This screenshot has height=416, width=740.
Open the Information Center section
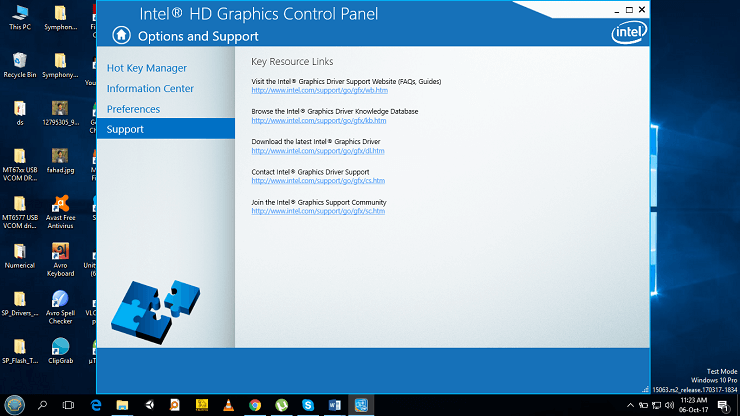tap(150, 88)
